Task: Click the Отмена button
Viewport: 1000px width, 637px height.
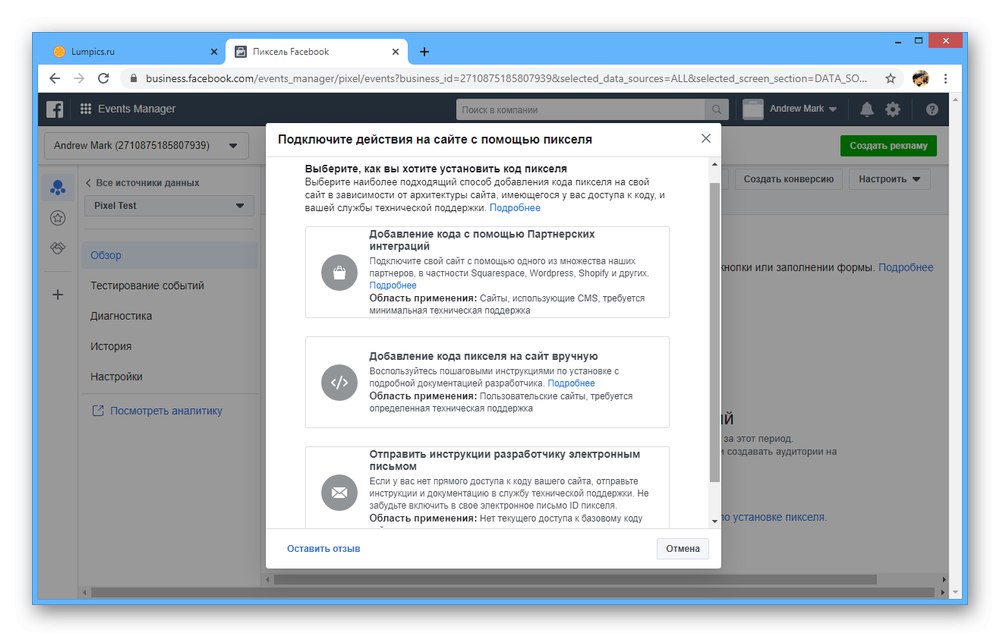Action: [682, 548]
